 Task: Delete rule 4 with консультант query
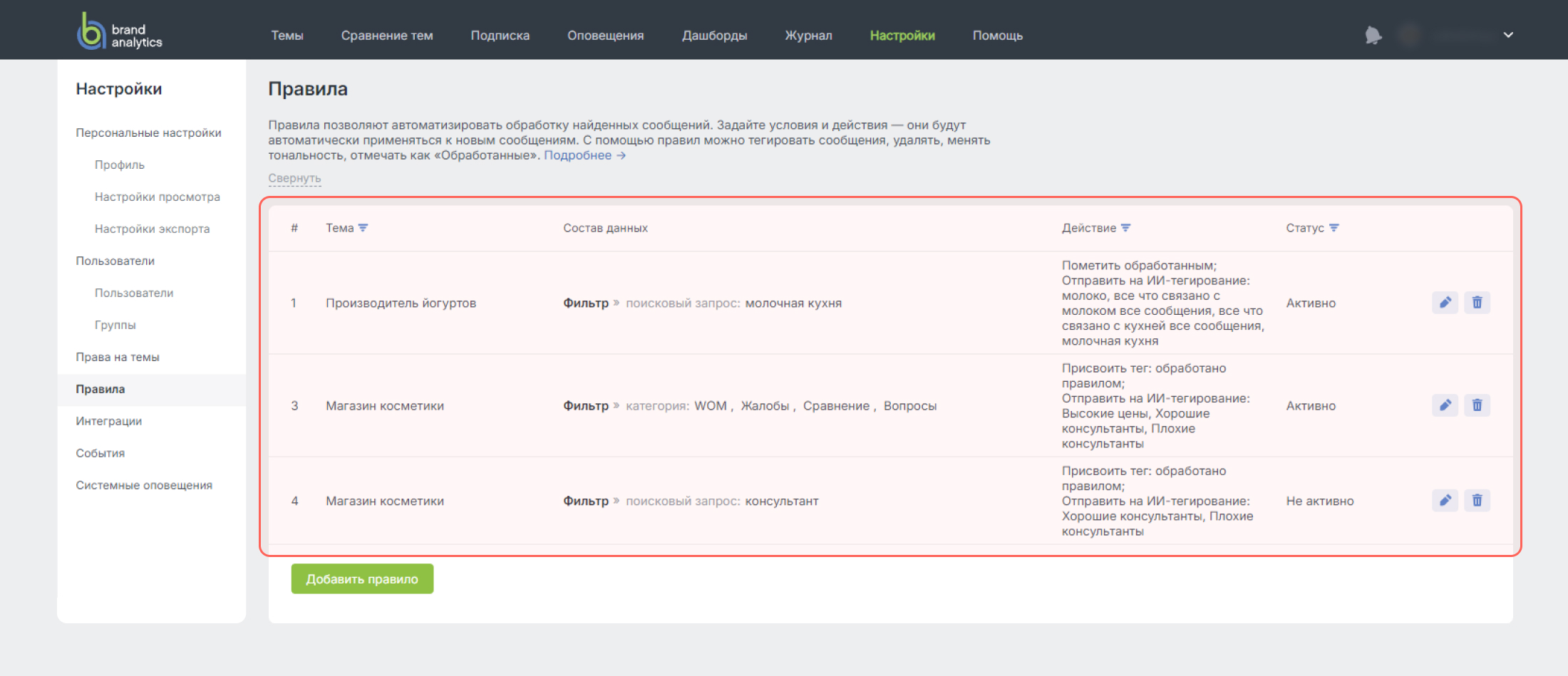(x=1477, y=501)
